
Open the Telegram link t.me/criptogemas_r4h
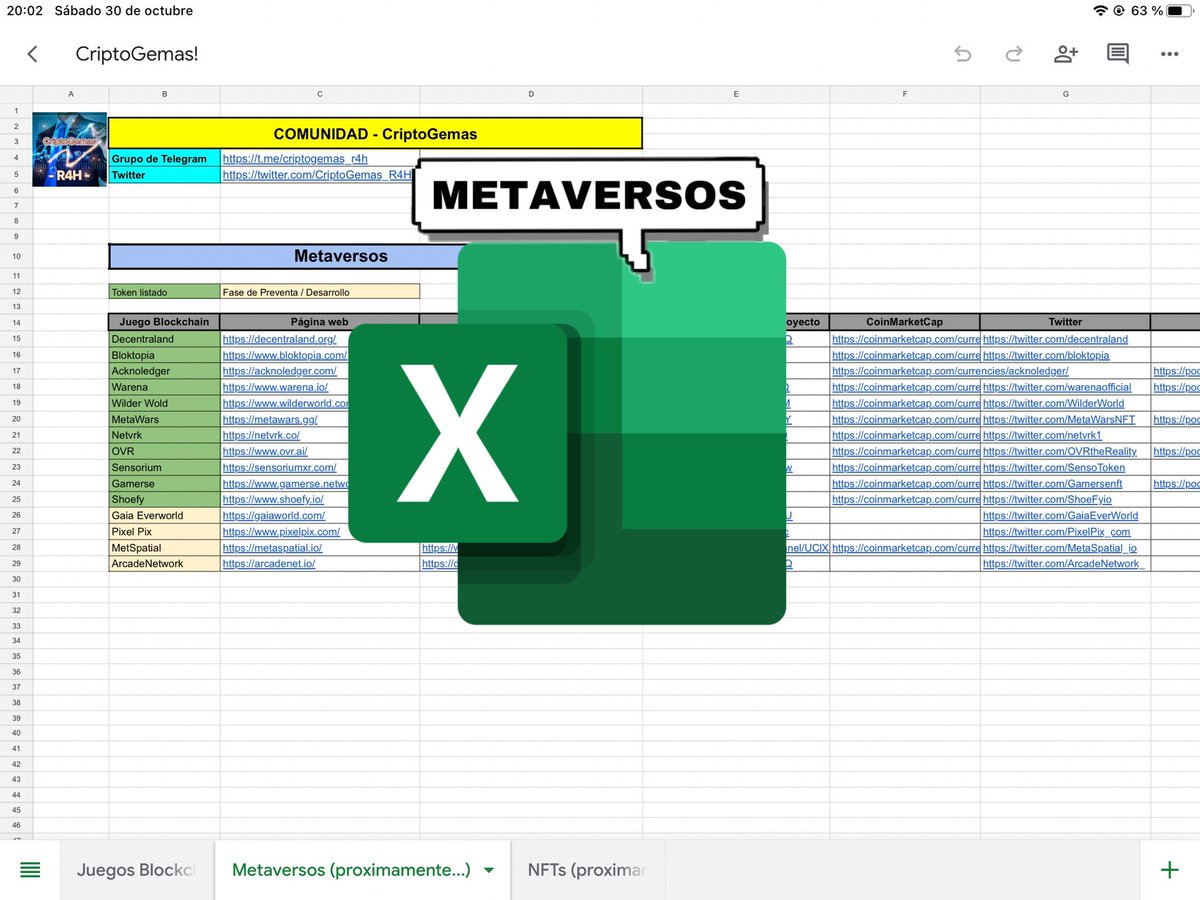point(295,158)
